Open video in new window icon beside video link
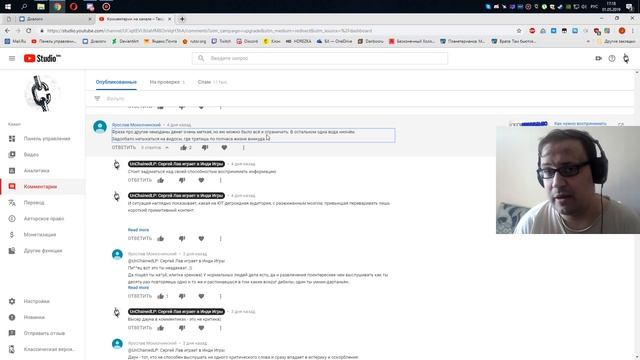 (x=621, y=124)
